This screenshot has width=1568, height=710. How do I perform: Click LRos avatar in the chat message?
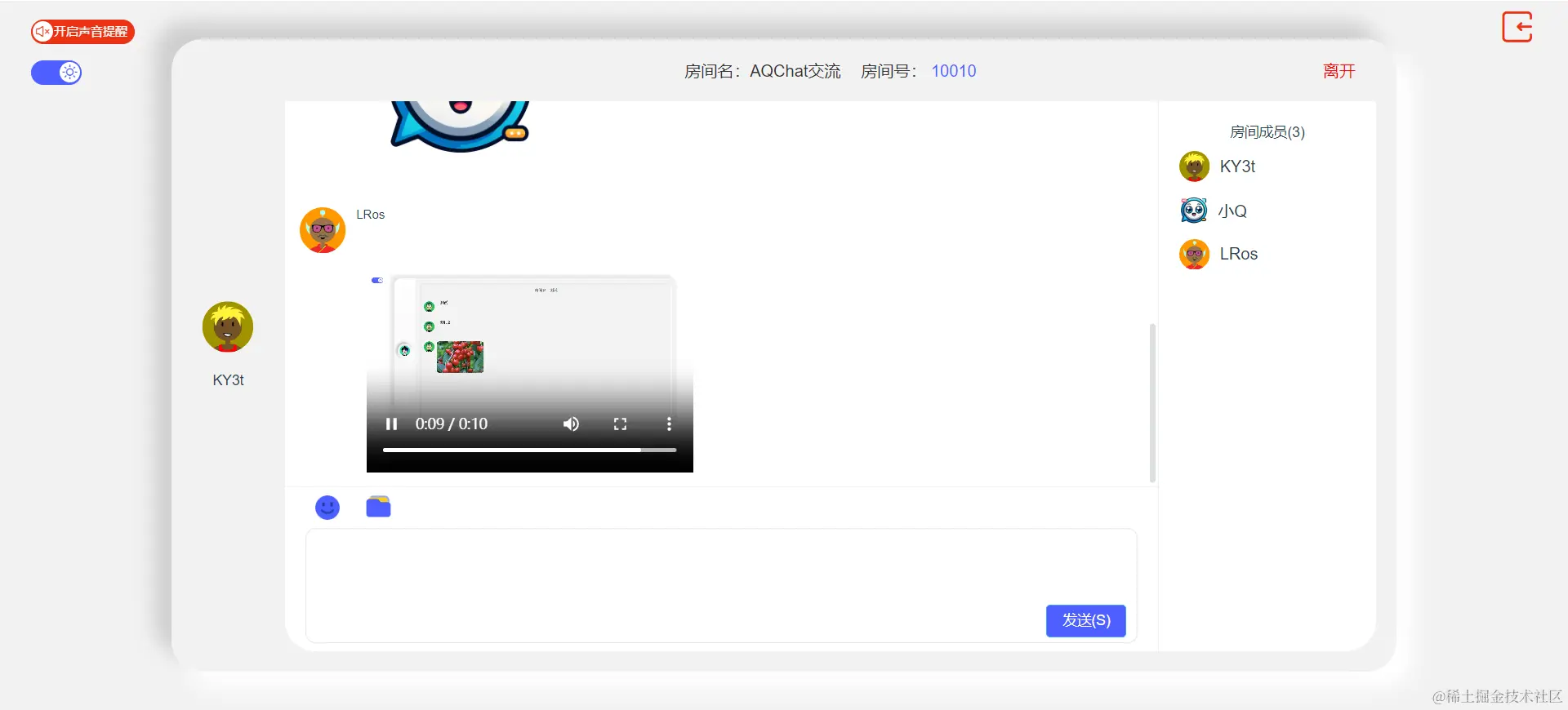pos(323,230)
